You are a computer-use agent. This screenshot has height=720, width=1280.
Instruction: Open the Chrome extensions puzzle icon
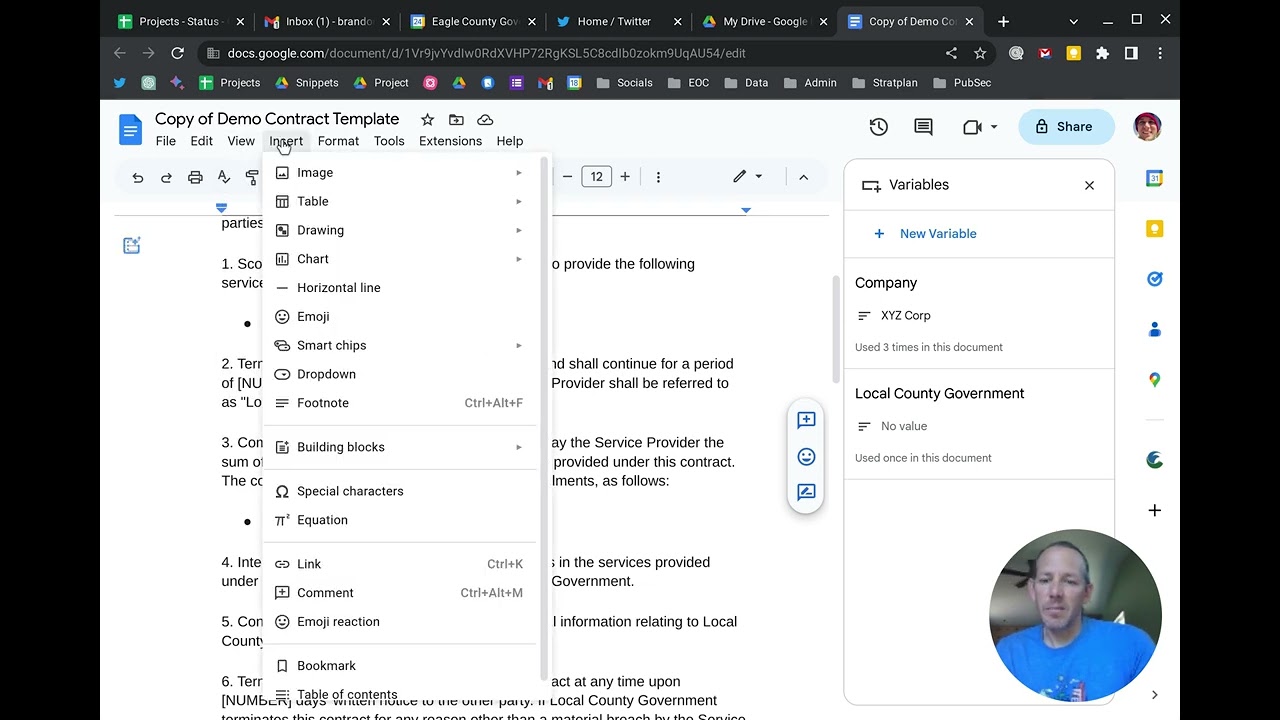[x=1102, y=53]
